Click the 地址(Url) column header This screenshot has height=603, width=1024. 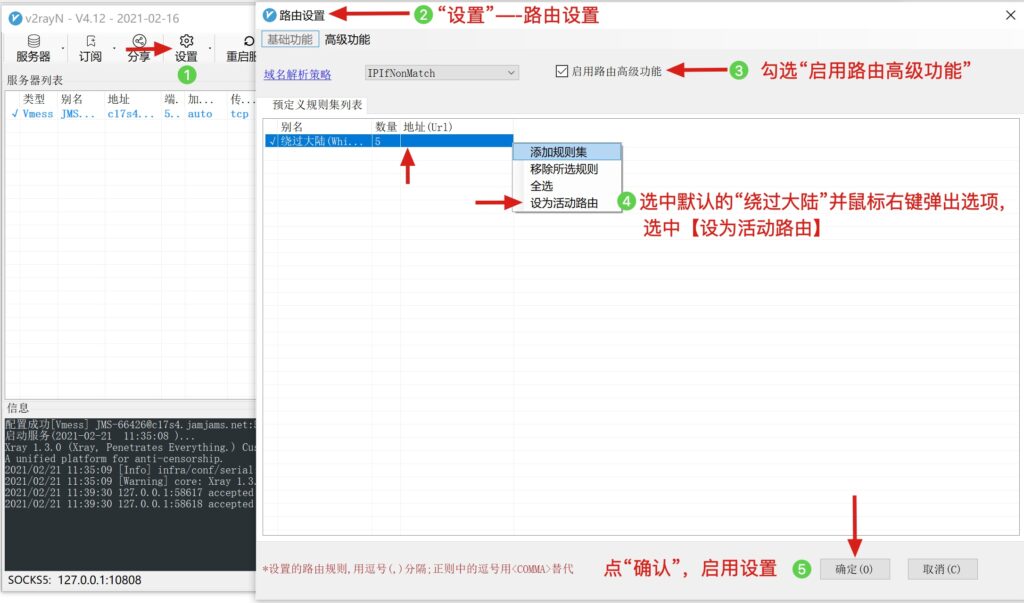(x=428, y=127)
